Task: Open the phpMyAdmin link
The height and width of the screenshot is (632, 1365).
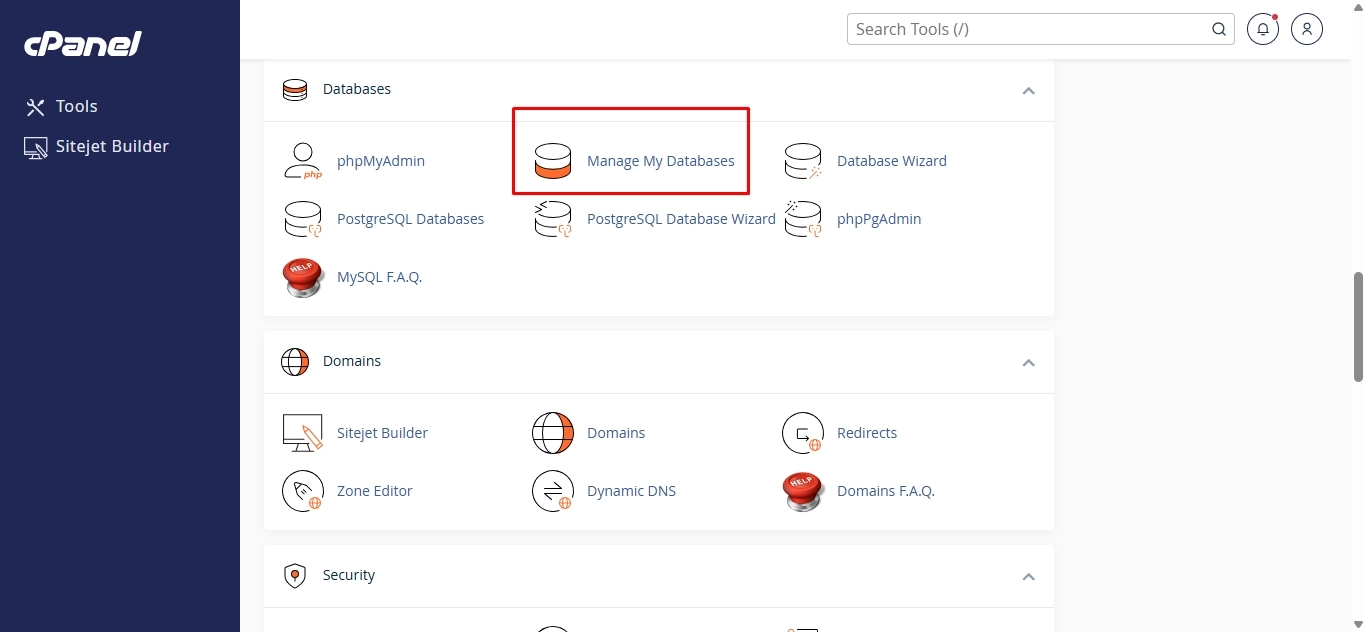Action: (381, 161)
